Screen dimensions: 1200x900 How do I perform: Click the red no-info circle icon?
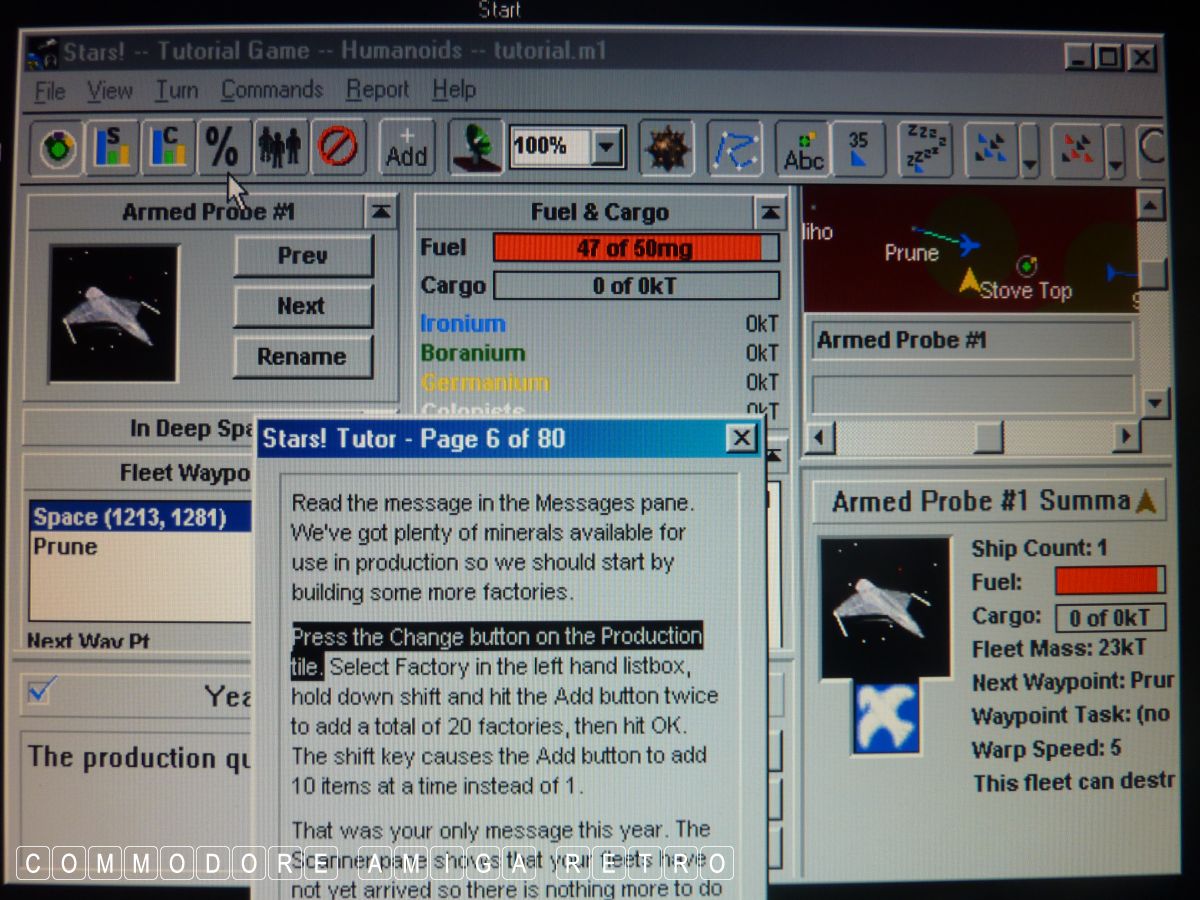[338, 148]
